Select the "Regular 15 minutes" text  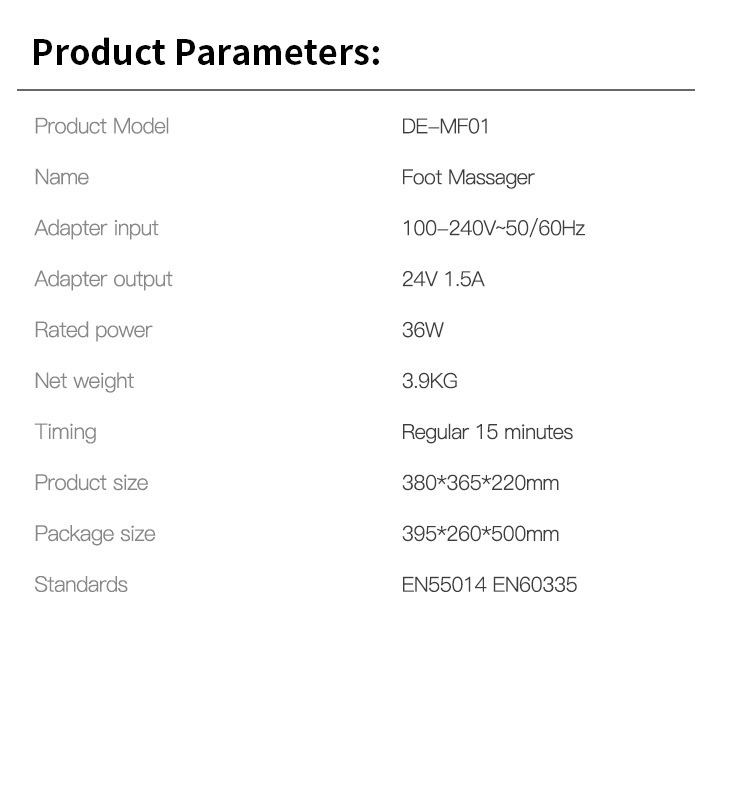[487, 432]
